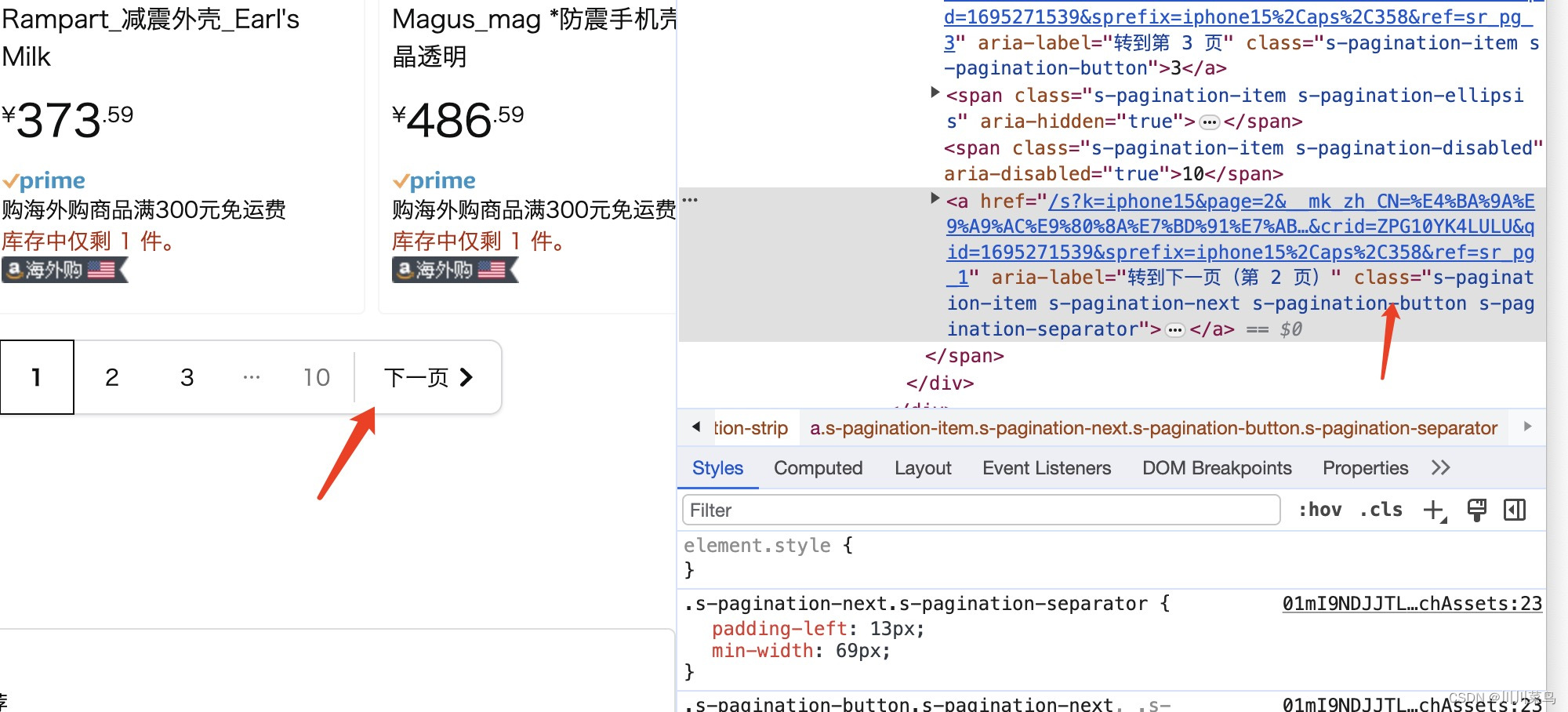Go to results page 3

click(x=187, y=377)
